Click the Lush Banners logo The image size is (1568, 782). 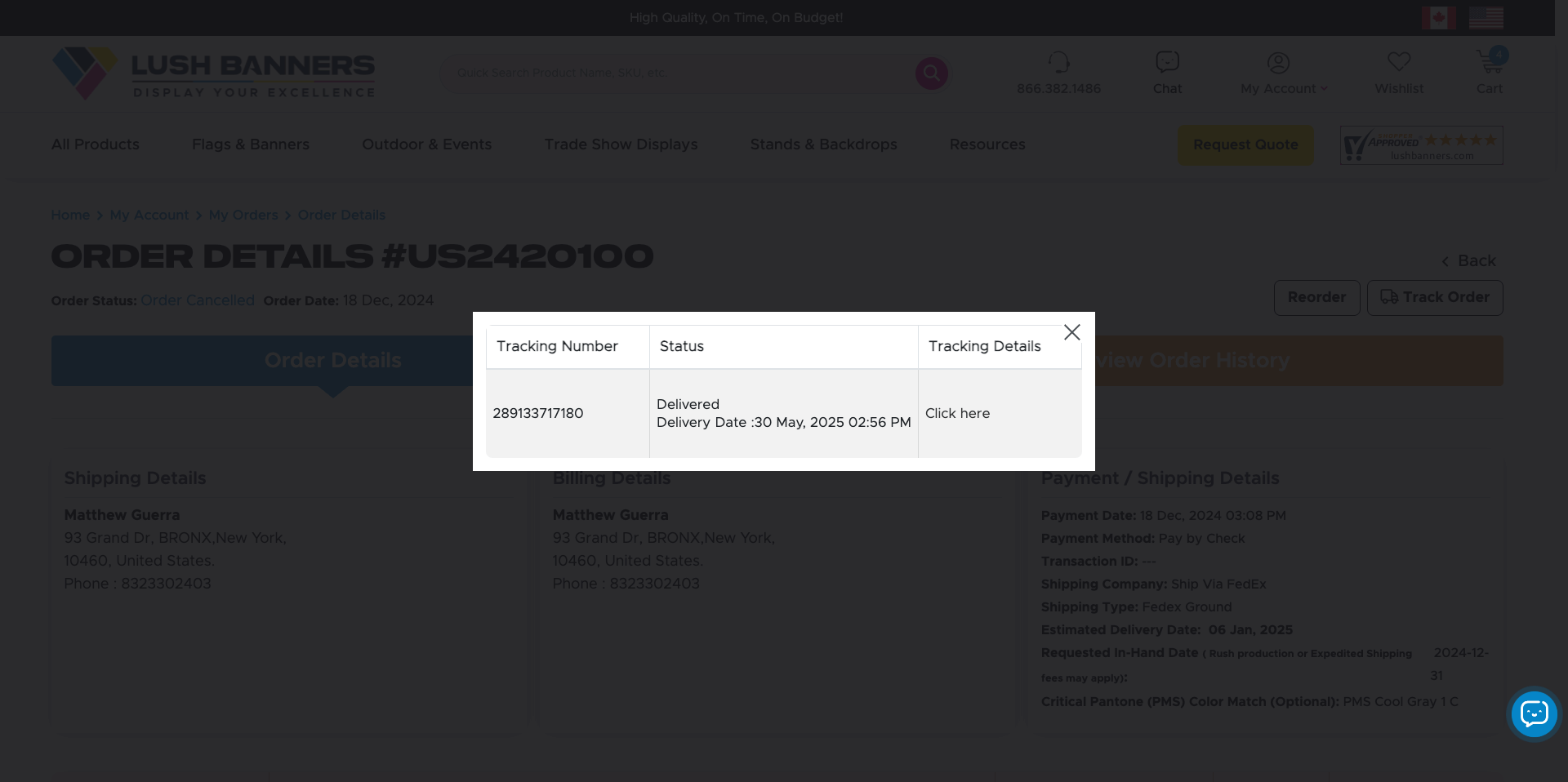[214, 73]
